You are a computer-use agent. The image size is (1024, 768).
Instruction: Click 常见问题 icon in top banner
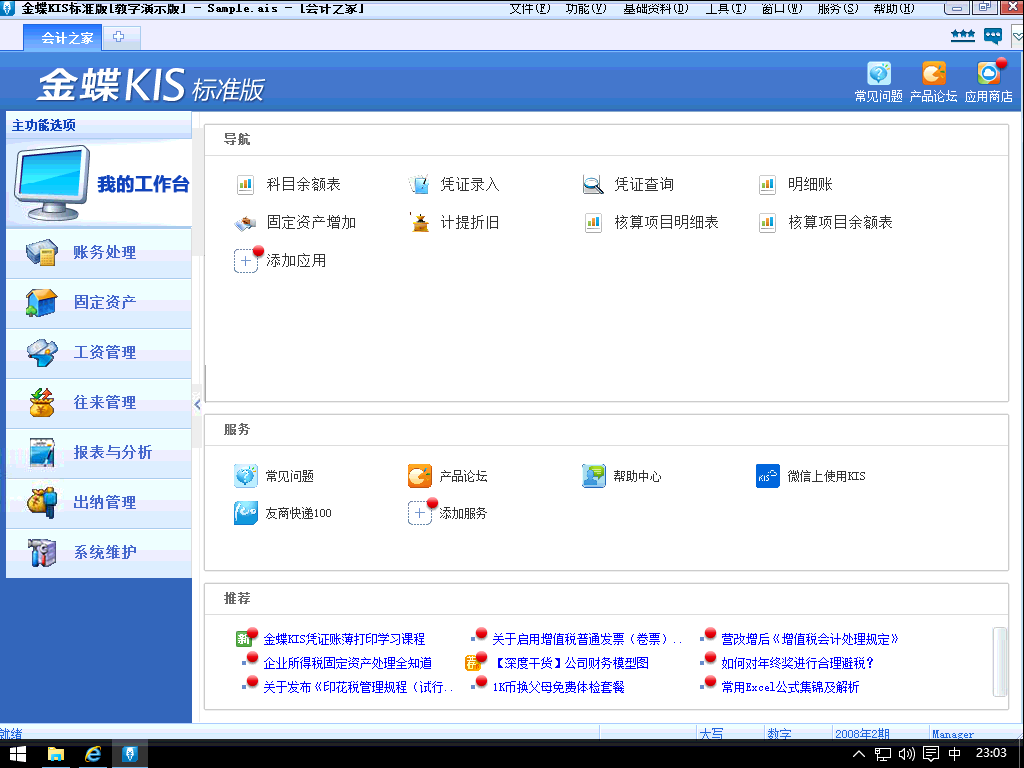pyautogui.click(x=878, y=73)
